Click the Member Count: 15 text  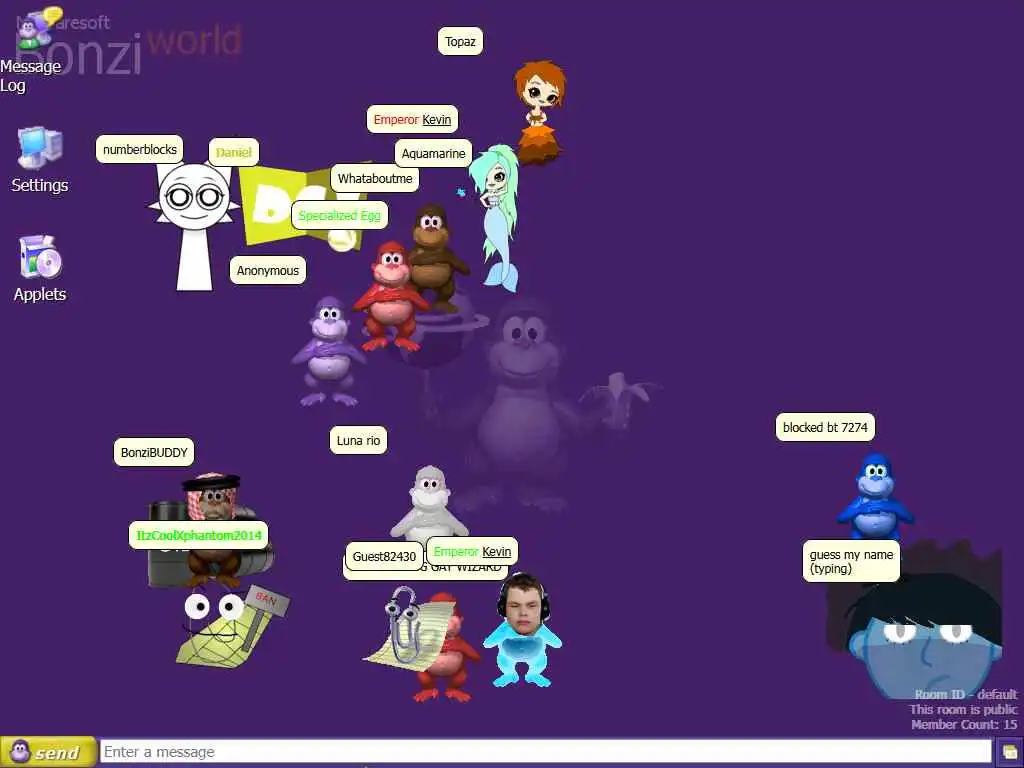[x=965, y=724]
